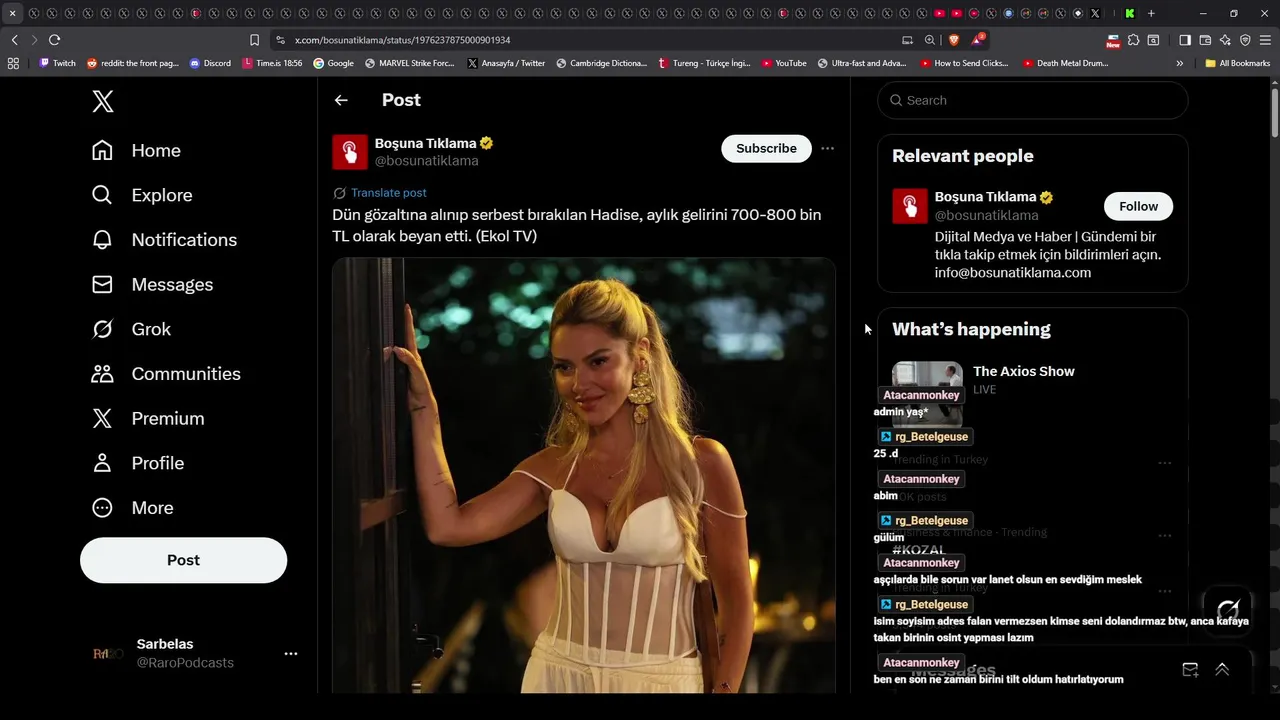Open Boşuna Tıklama's avatar in Relevant people
This screenshot has width=1280, height=720.
coord(910,206)
